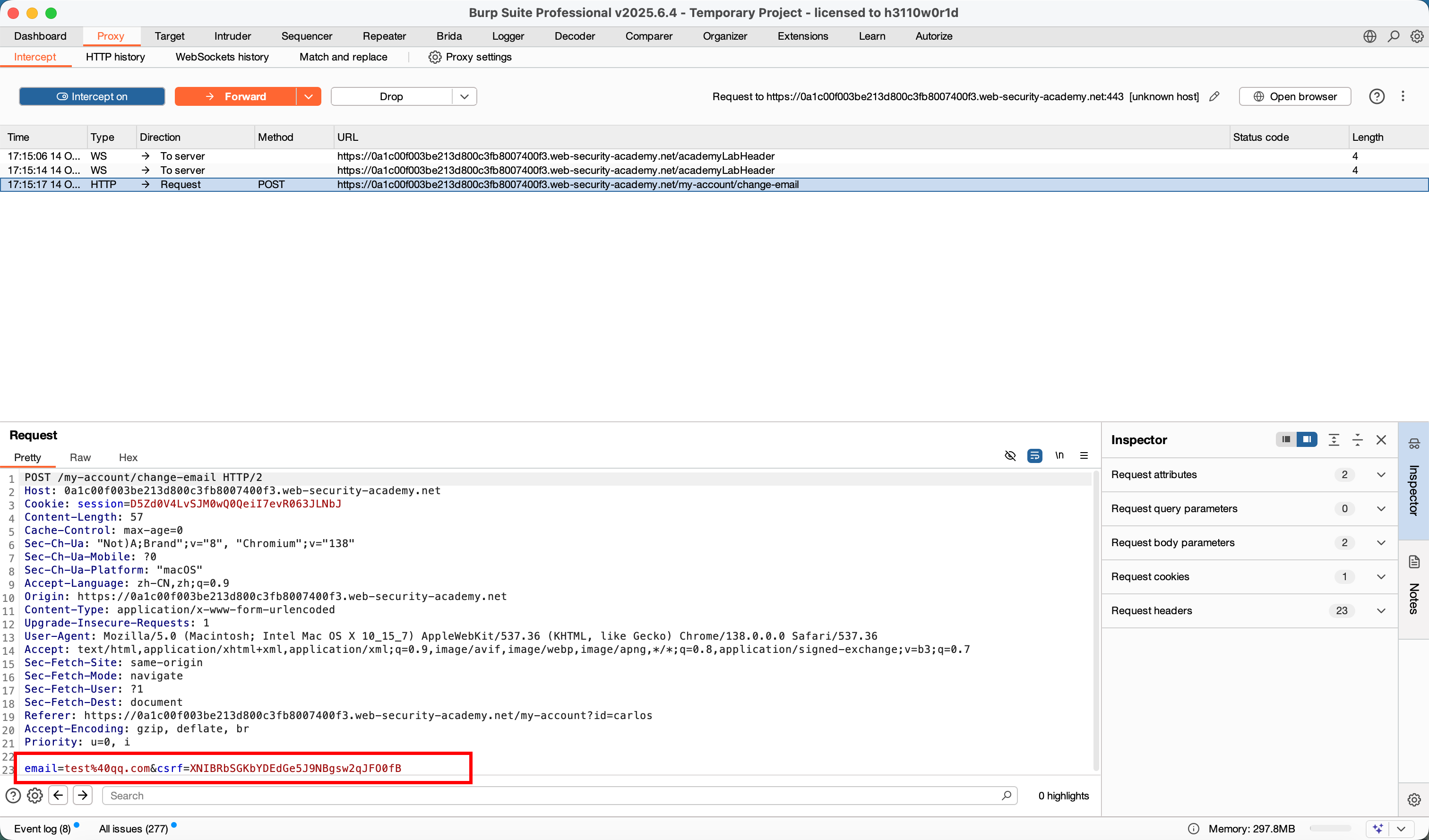Screen dimensions: 1429x840
Task: Toggle the \n show newlines button
Action: tap(1059, 456)
